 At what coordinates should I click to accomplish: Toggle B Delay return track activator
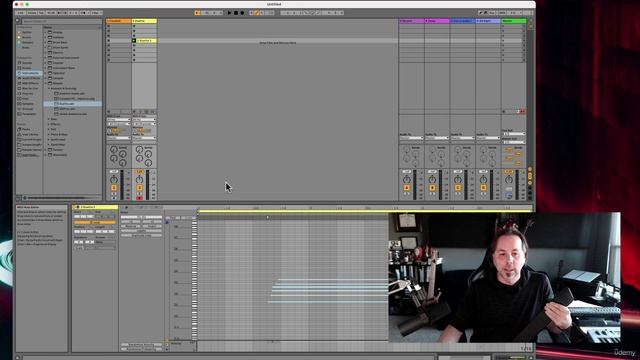(432, 188)
